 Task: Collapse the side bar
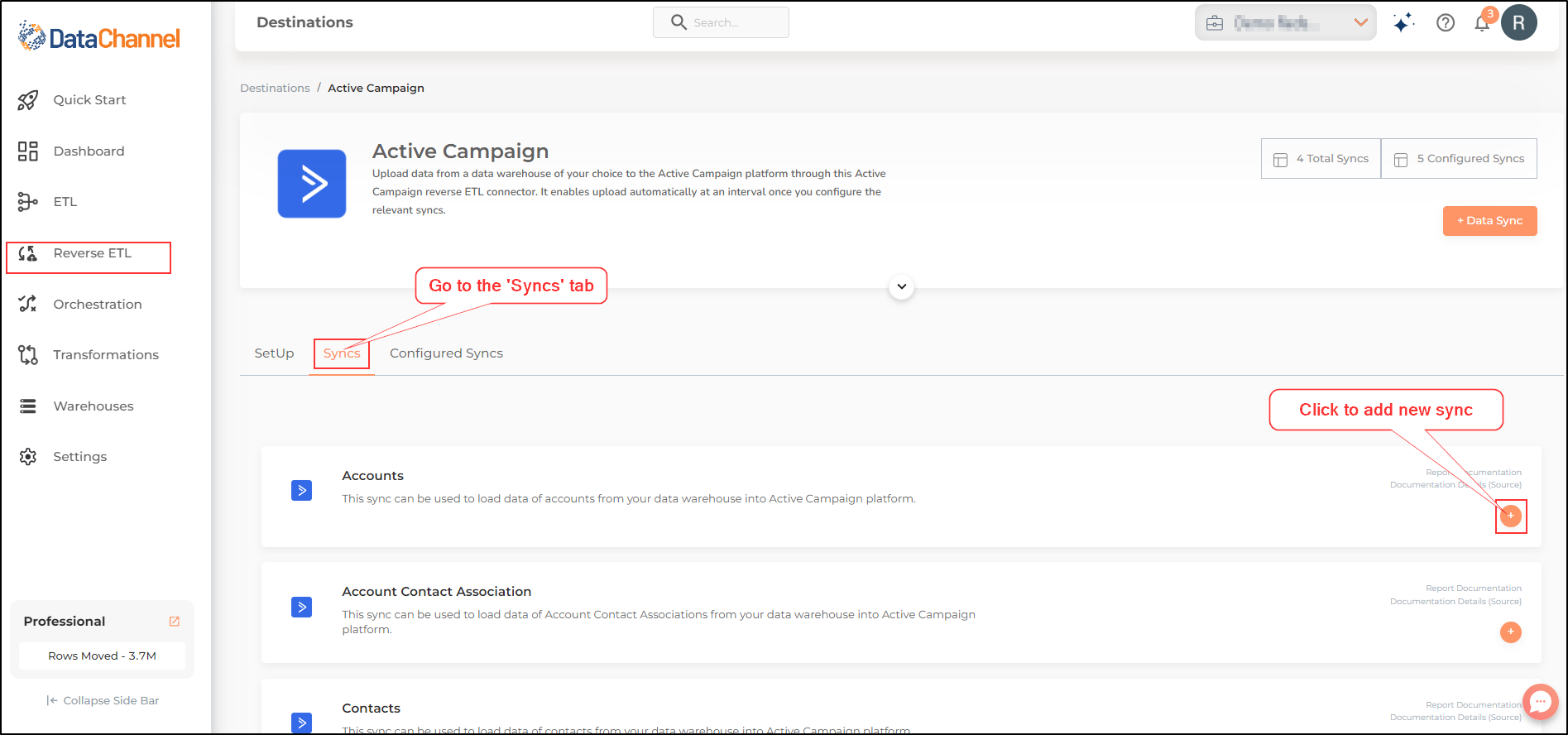tap(103, 701)
